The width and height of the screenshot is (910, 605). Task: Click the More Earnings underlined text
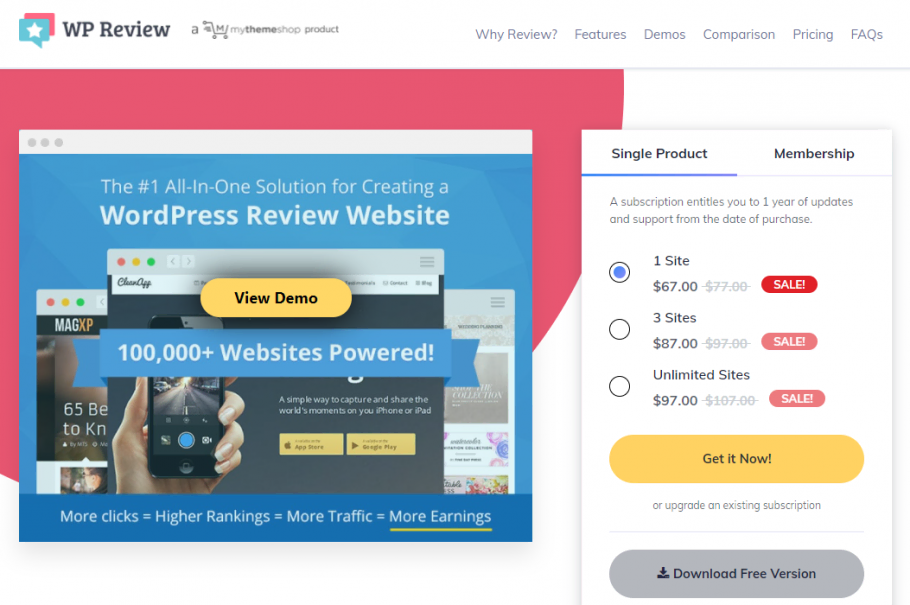[x=440, y=516]
